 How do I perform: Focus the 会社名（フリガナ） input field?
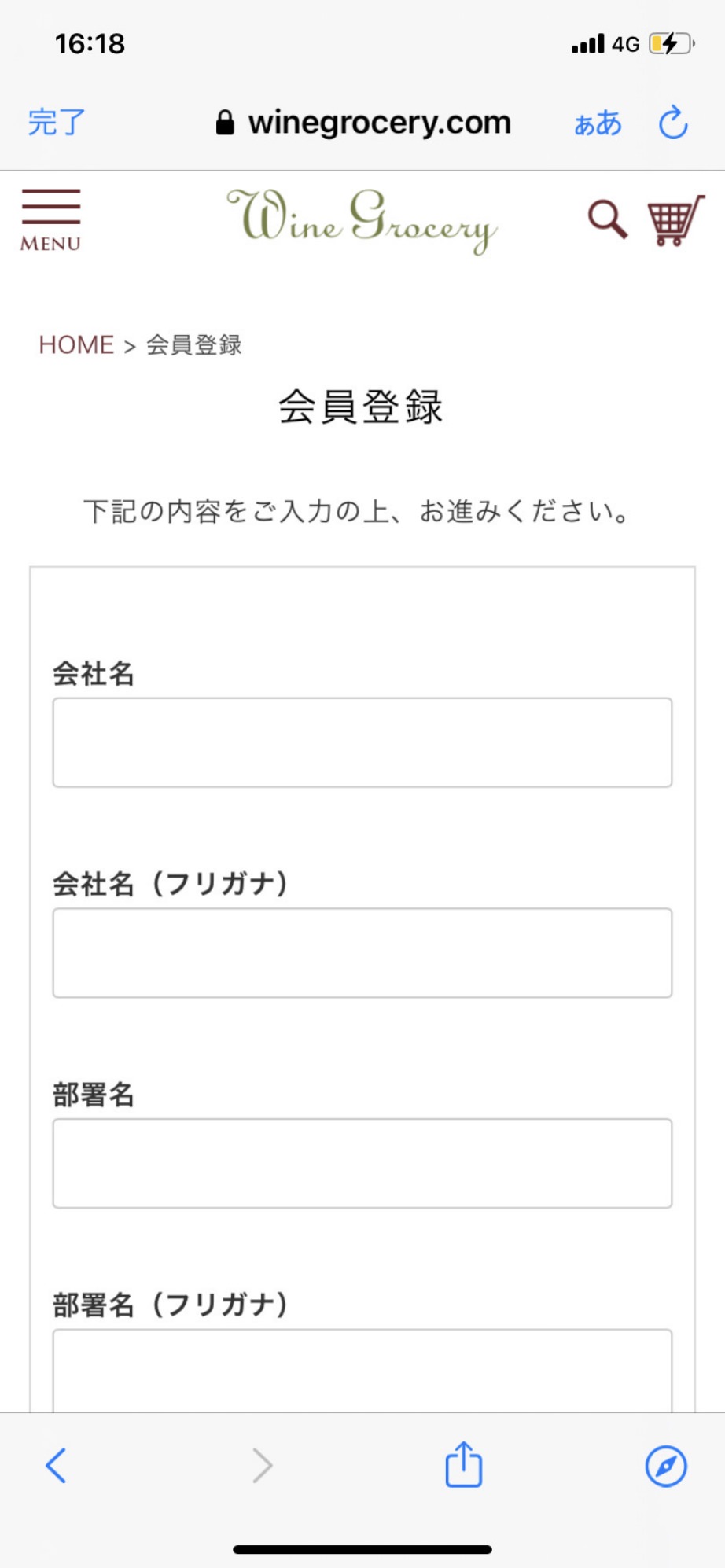(x=362, y=953)
